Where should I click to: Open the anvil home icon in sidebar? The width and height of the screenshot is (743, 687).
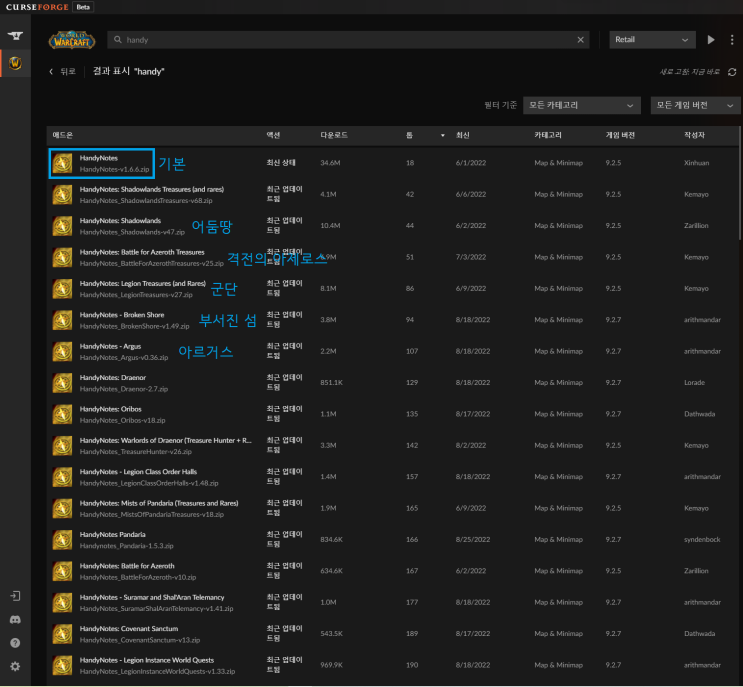(x=15, y=36)
